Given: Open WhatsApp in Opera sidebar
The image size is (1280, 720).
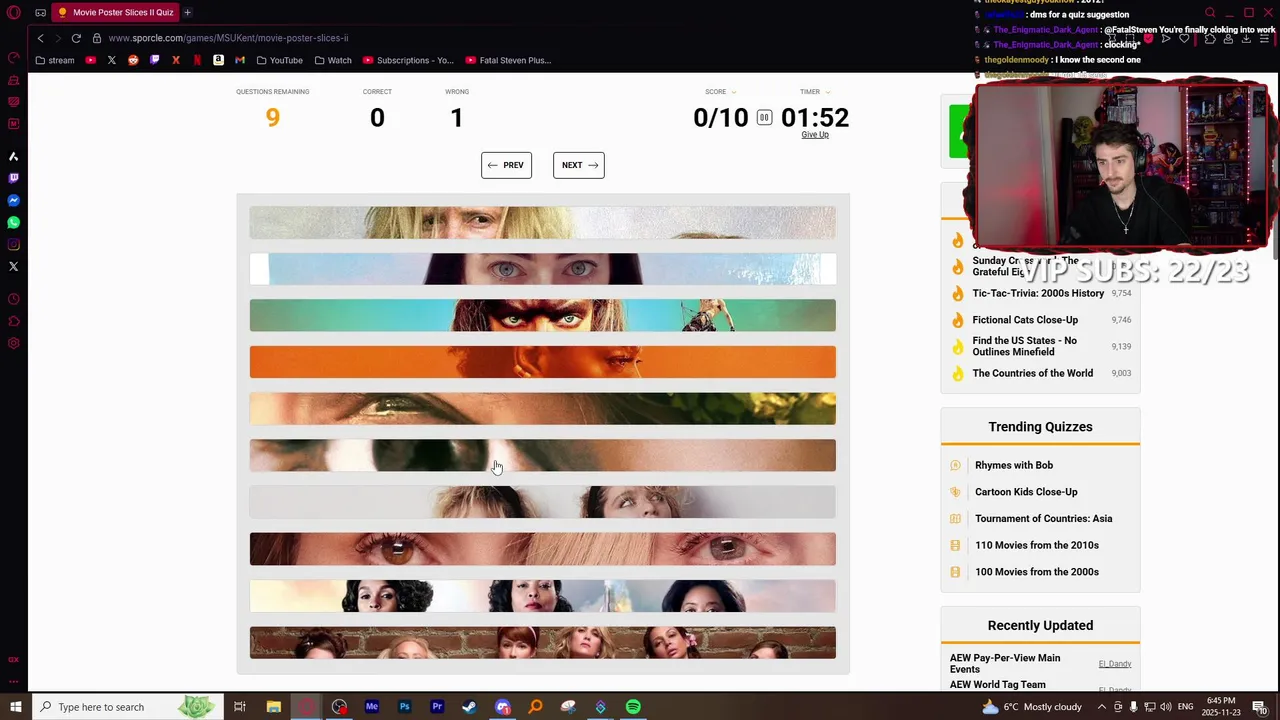Looking at the screenshot, I should [14, 222].
